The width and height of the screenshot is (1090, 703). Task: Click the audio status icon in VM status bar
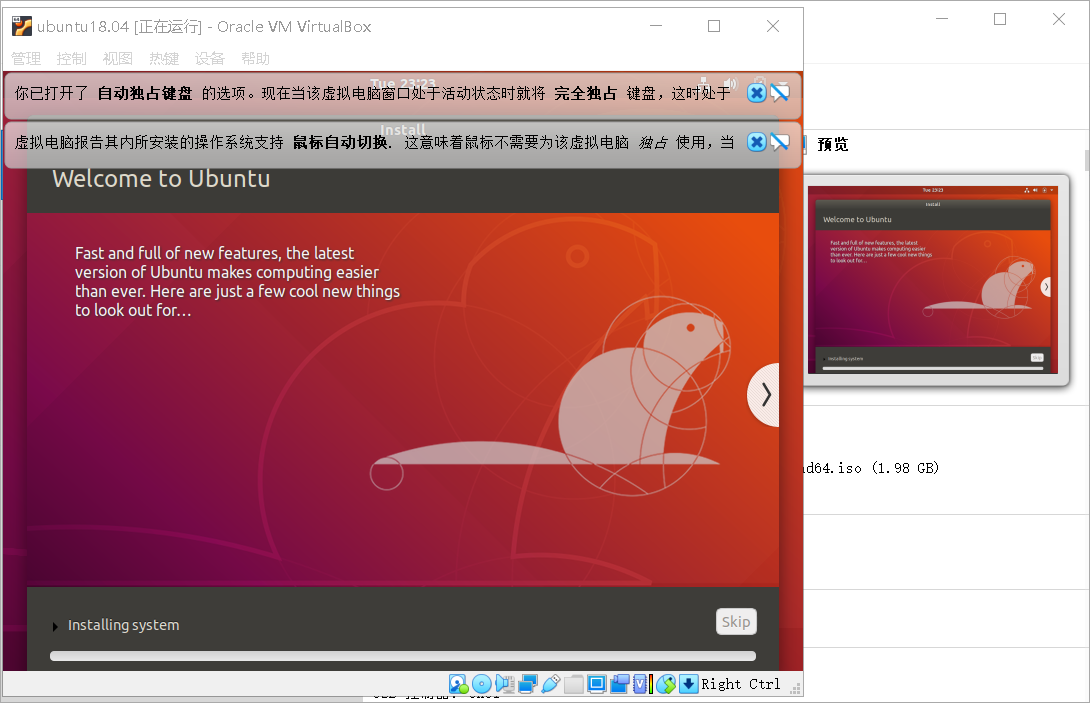pos(505,684)
